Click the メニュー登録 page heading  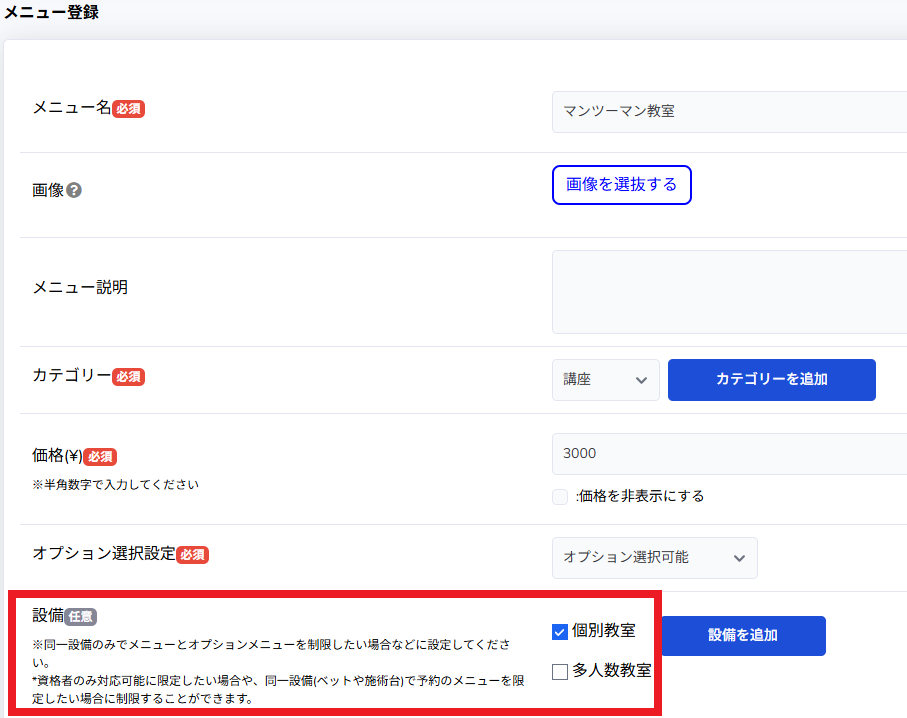click(x=50, y=13)
